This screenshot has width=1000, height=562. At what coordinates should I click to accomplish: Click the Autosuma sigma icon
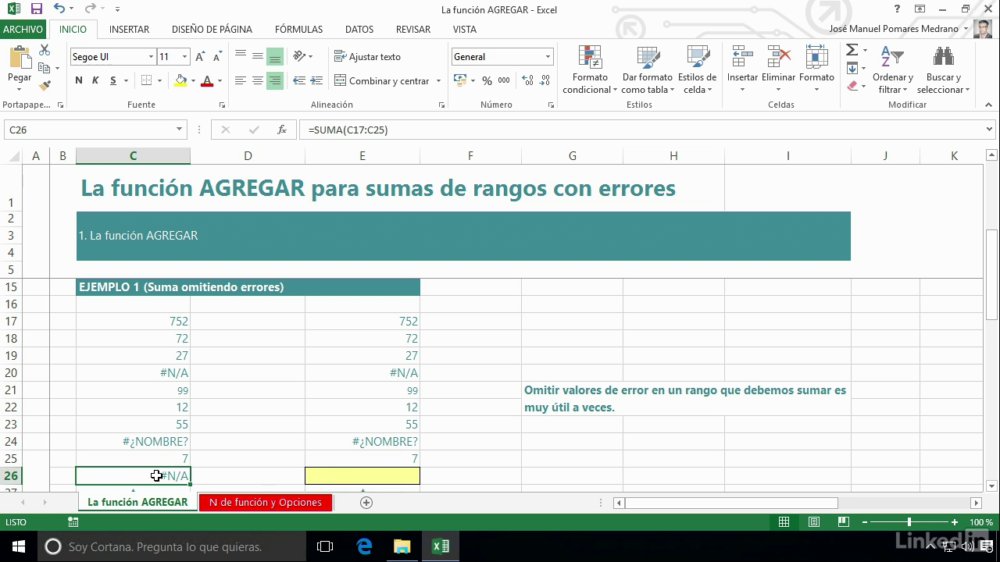pyautogui.click(x=852, y=50)
